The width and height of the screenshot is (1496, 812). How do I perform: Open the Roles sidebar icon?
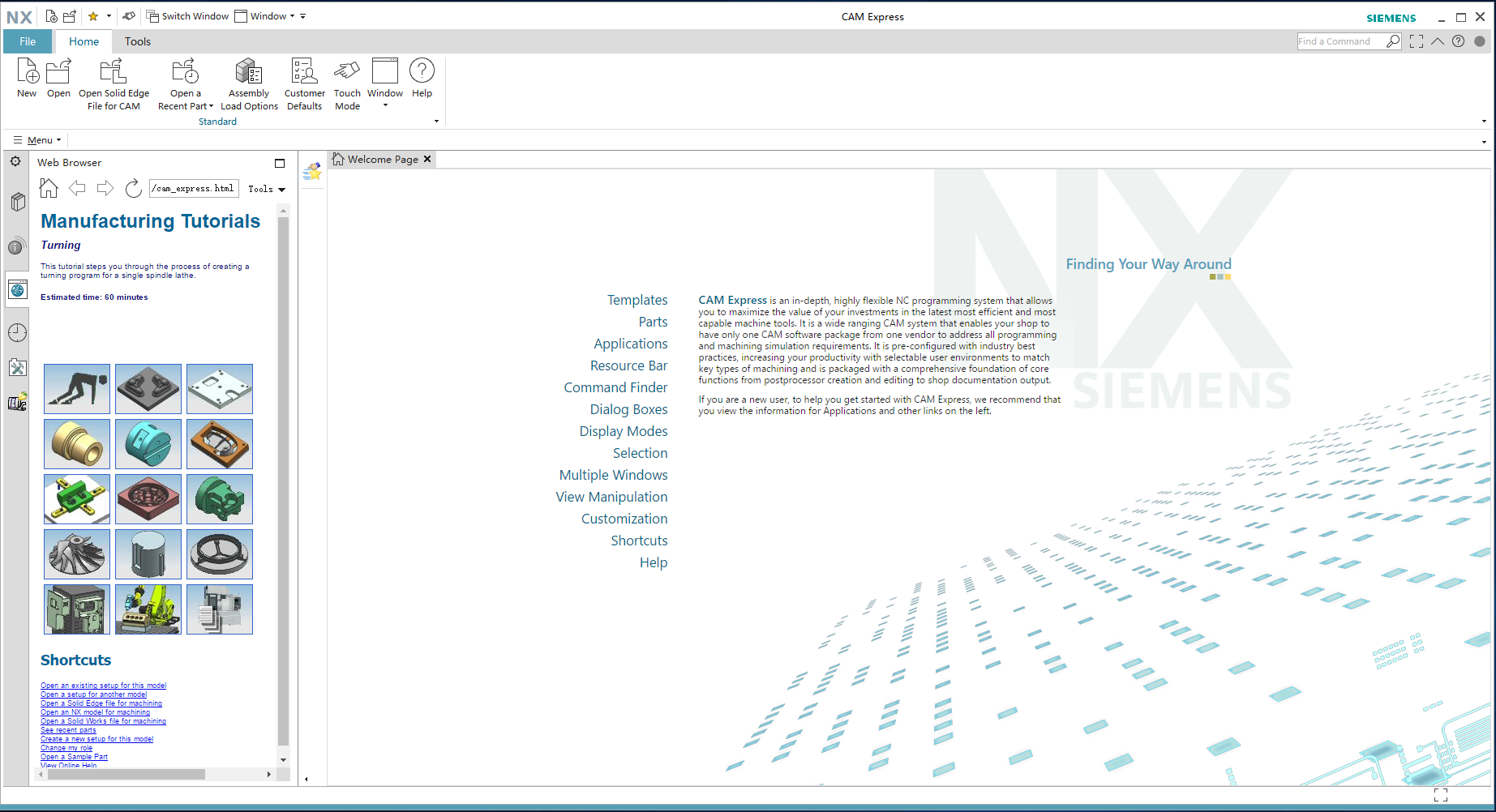pyautogui.click(x=18, y=368)
